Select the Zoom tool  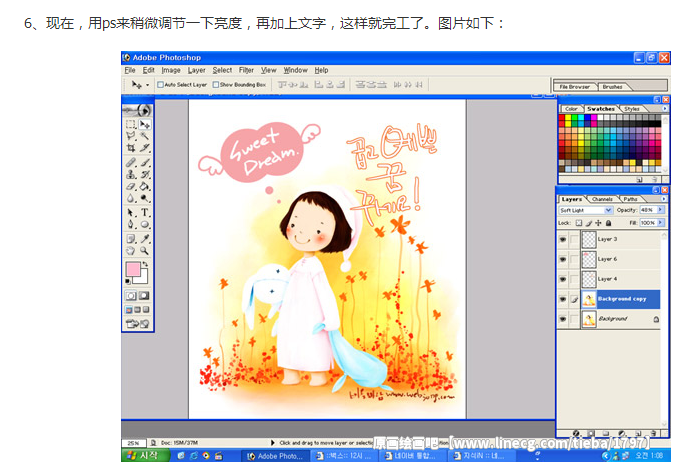[x=145, y=250]
